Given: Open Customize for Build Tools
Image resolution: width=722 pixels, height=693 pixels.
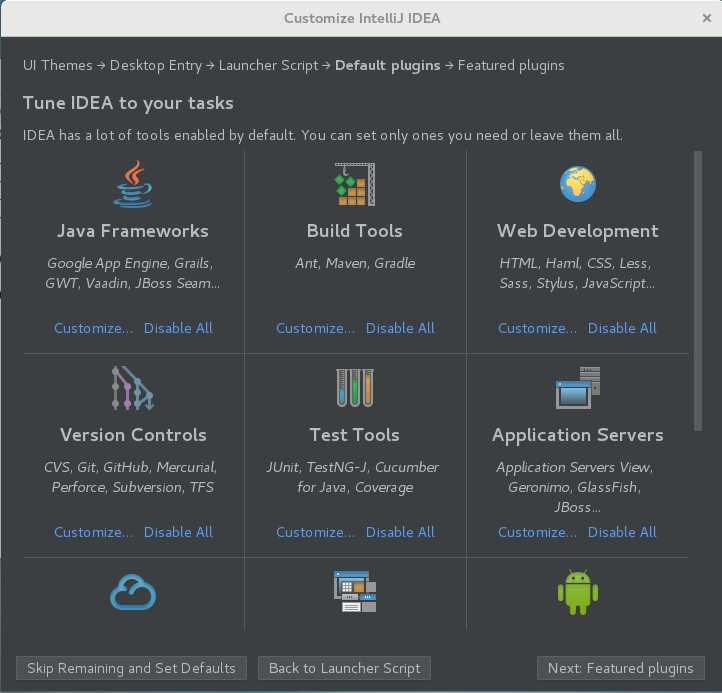Looking at the screenshot, I should [315, 328].
